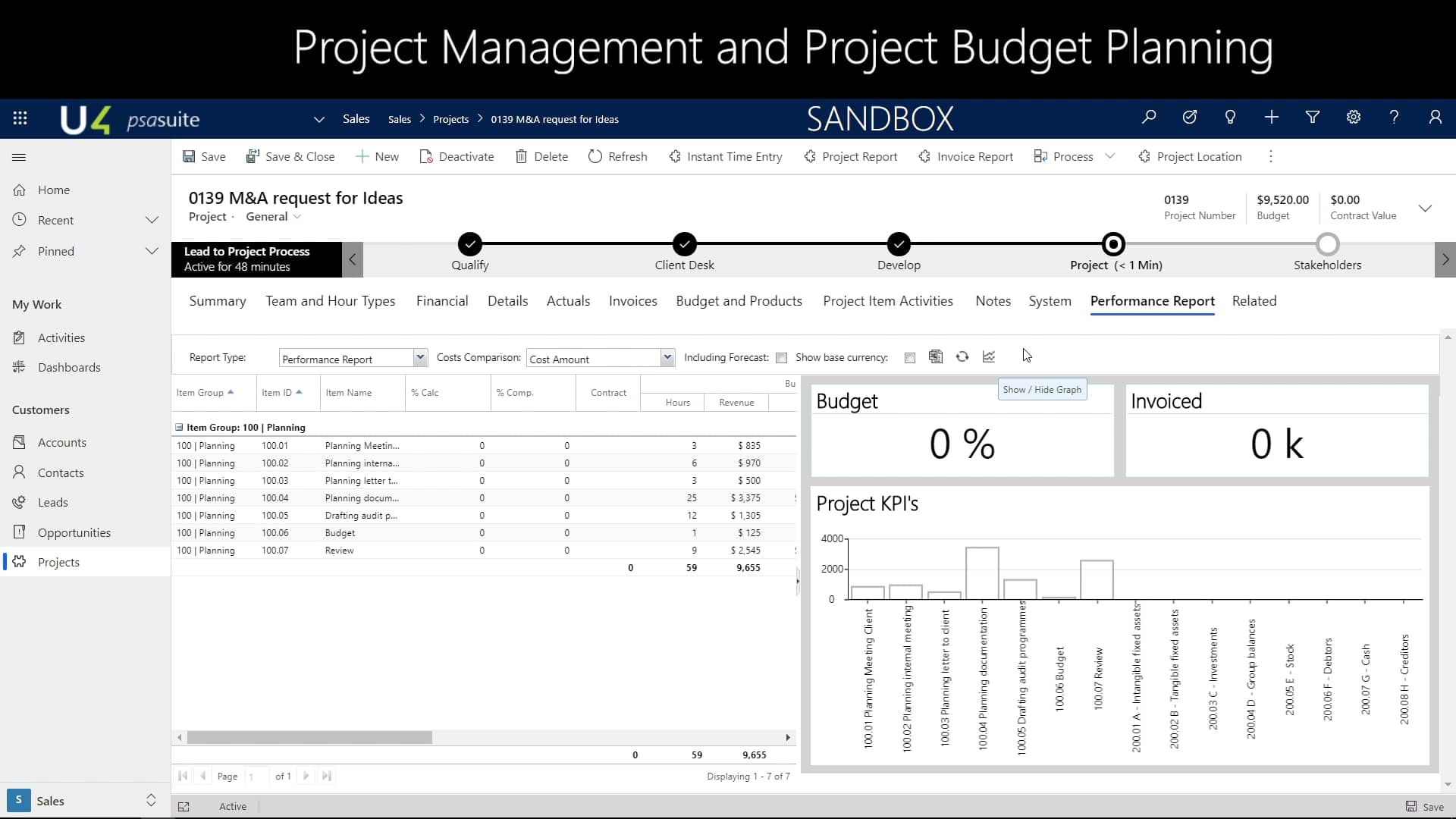Click Save & Close in the command bar

click(x=290, y=156)
